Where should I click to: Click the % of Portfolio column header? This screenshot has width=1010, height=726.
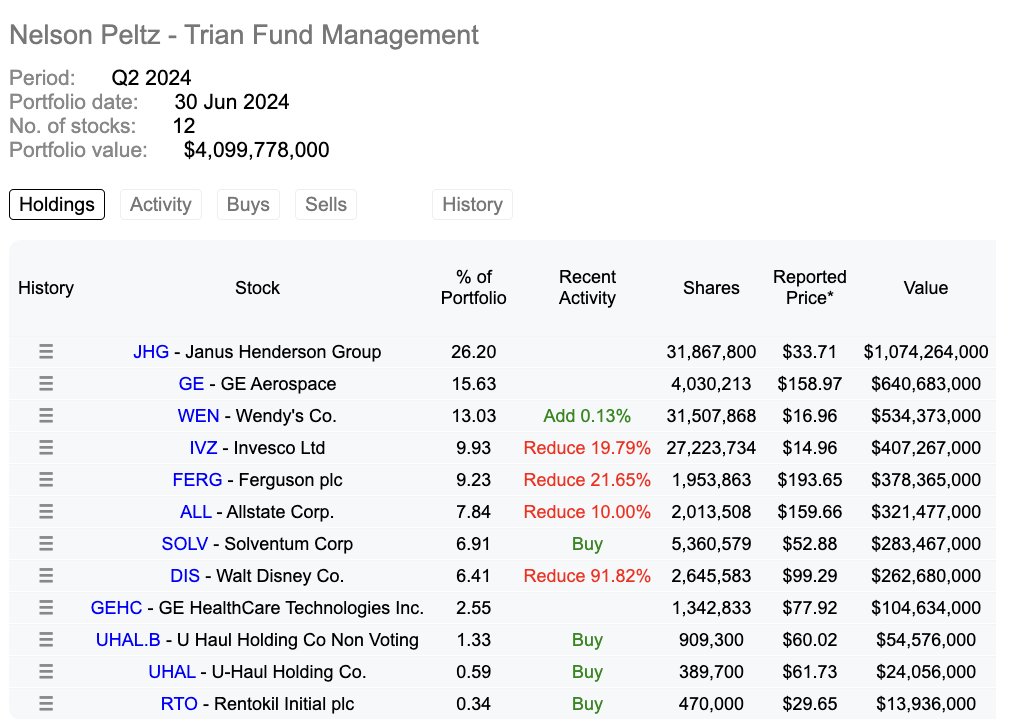coord(473,287)
